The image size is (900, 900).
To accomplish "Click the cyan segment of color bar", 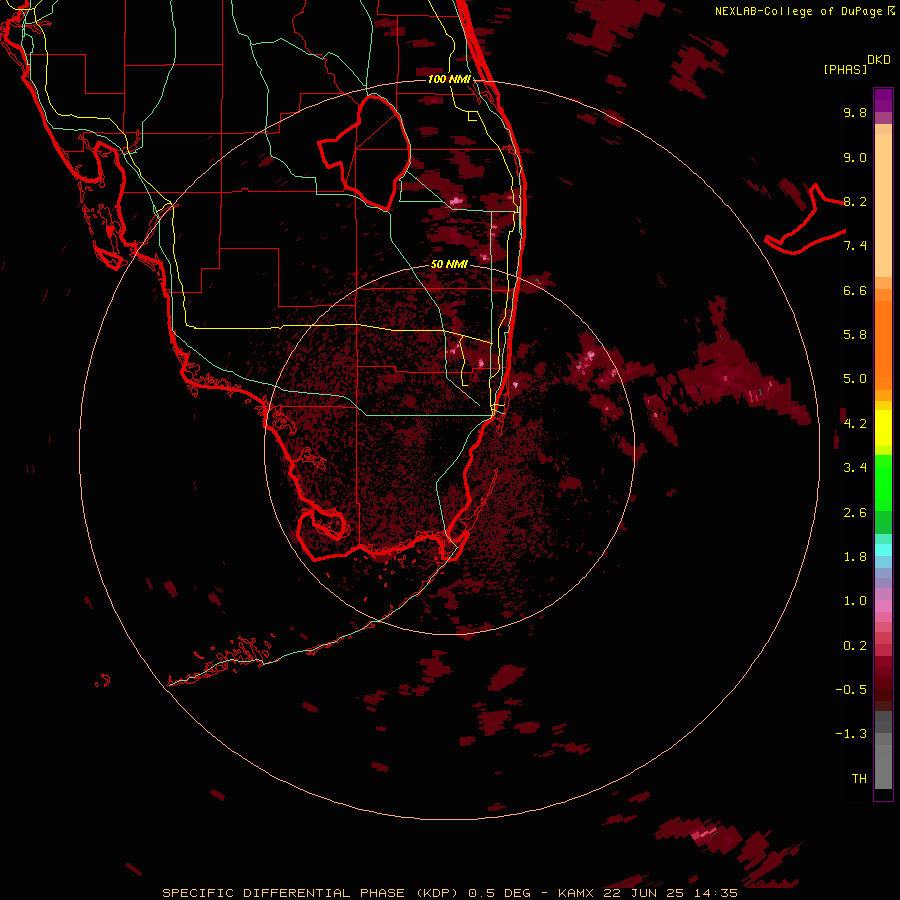I will (x=883, y=550).
